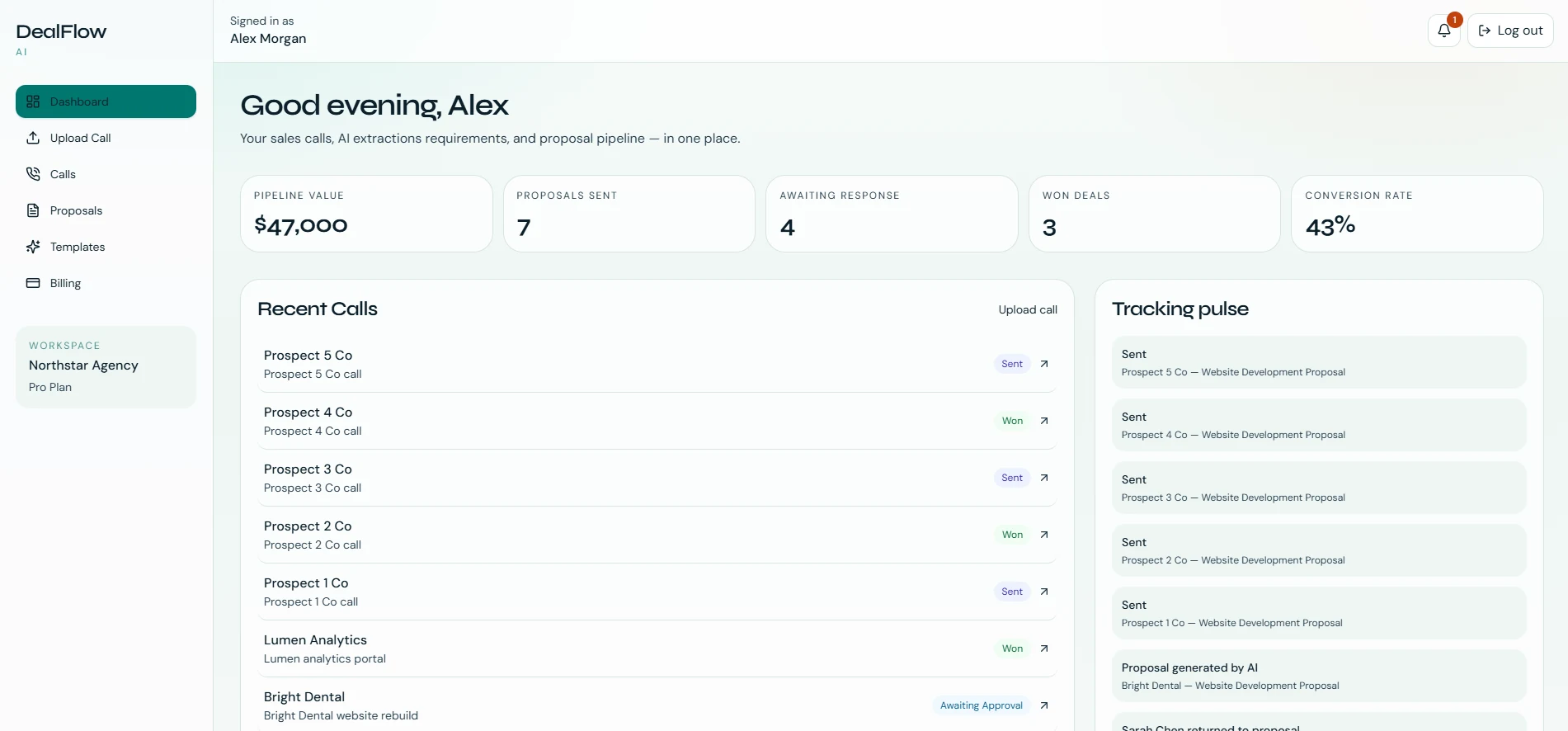Open Prospect 5 Co tracking pulse entry
This screenshot has width=1568, height=731.
tap(1319, 362)
